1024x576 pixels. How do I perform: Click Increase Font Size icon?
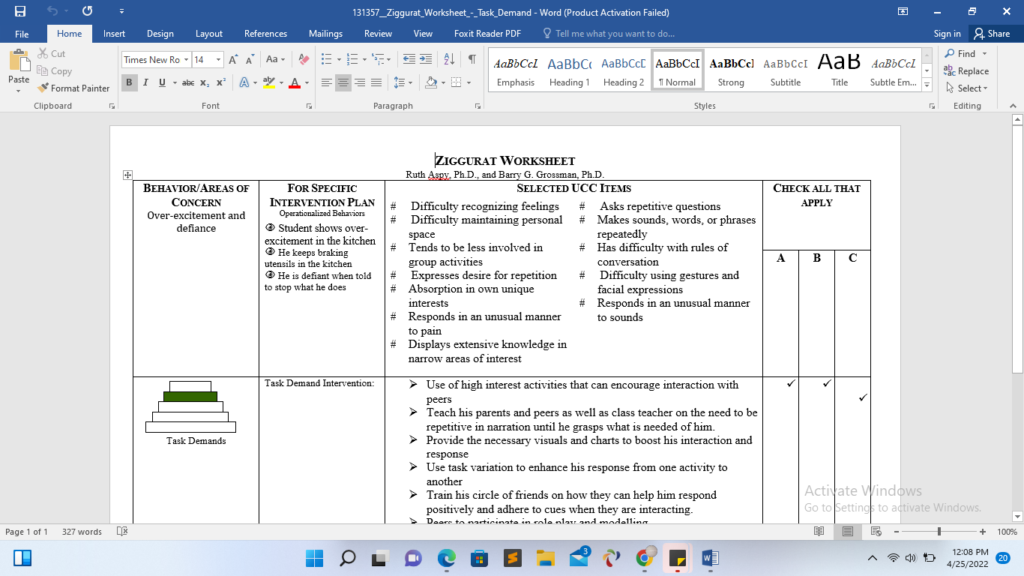click(233, 59)
